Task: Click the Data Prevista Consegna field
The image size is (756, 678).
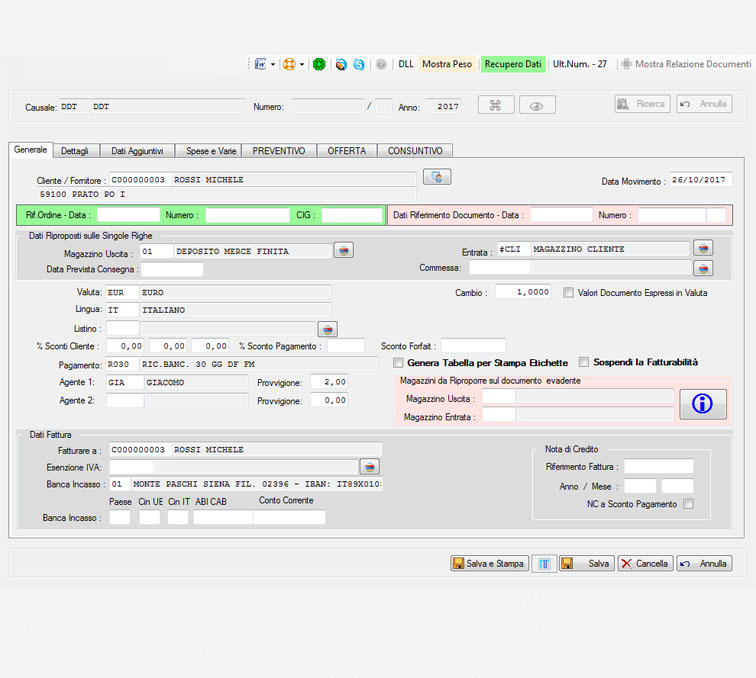Action: [x=172, y=269]
